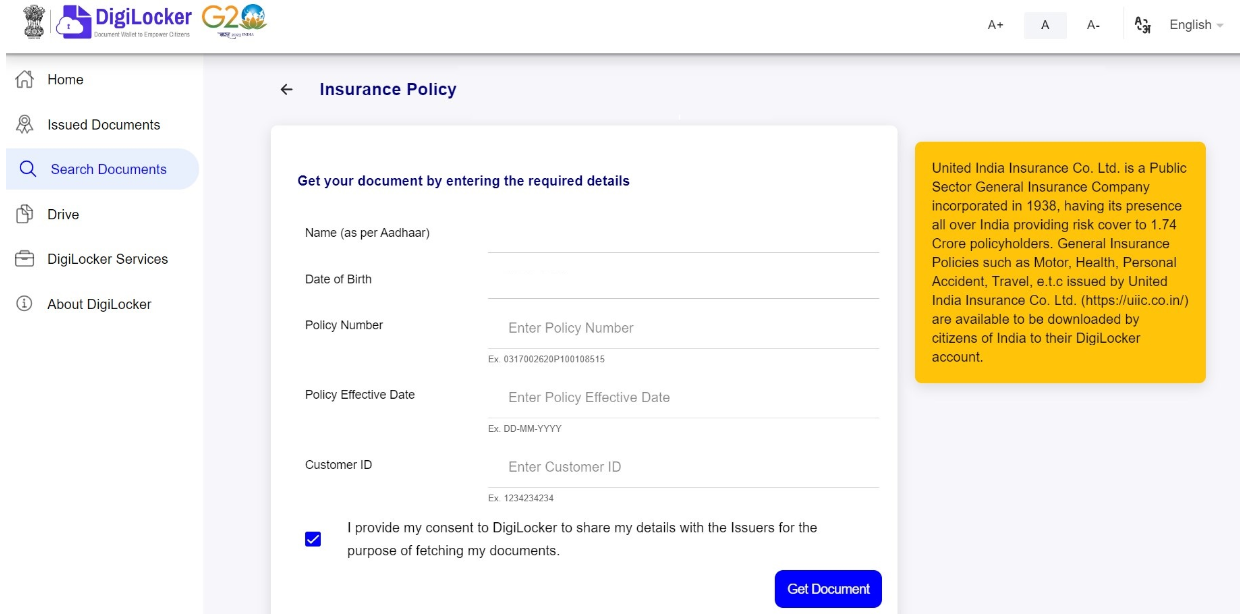Decrease font size with A-
1240x614 pixels.
[1093, 25]
